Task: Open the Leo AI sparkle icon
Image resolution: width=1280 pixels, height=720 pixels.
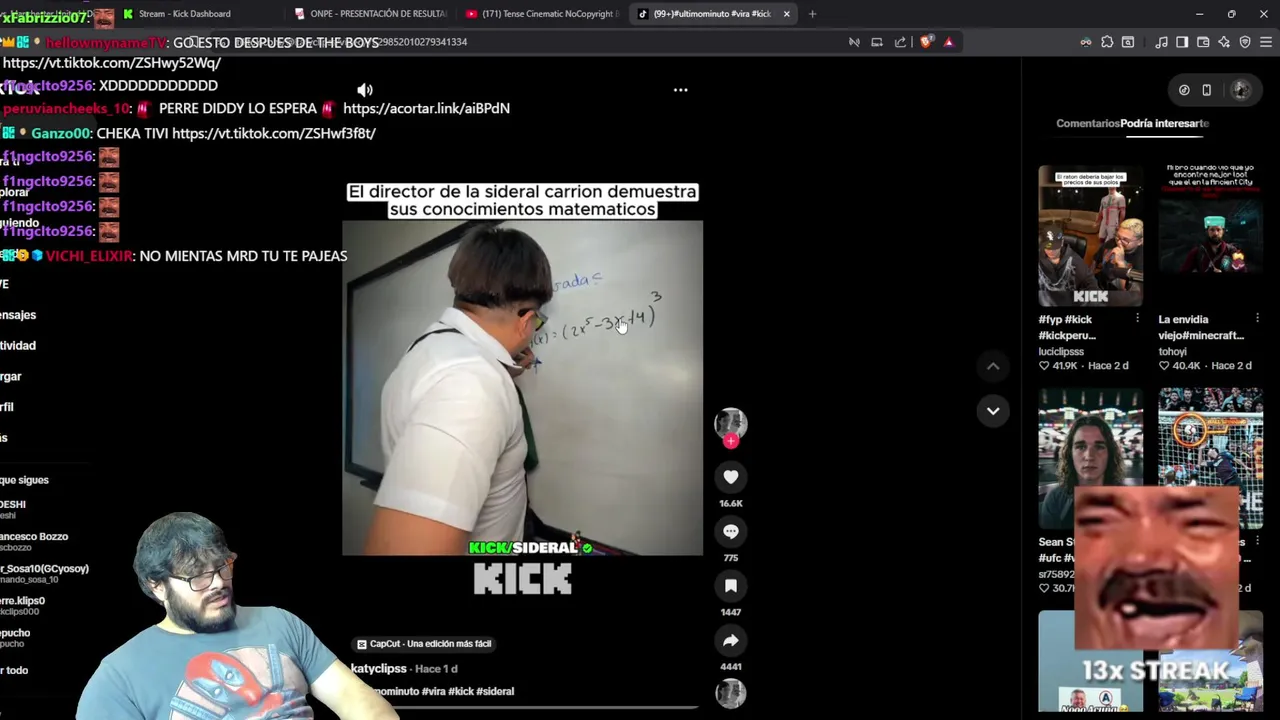Action: 1224,42
